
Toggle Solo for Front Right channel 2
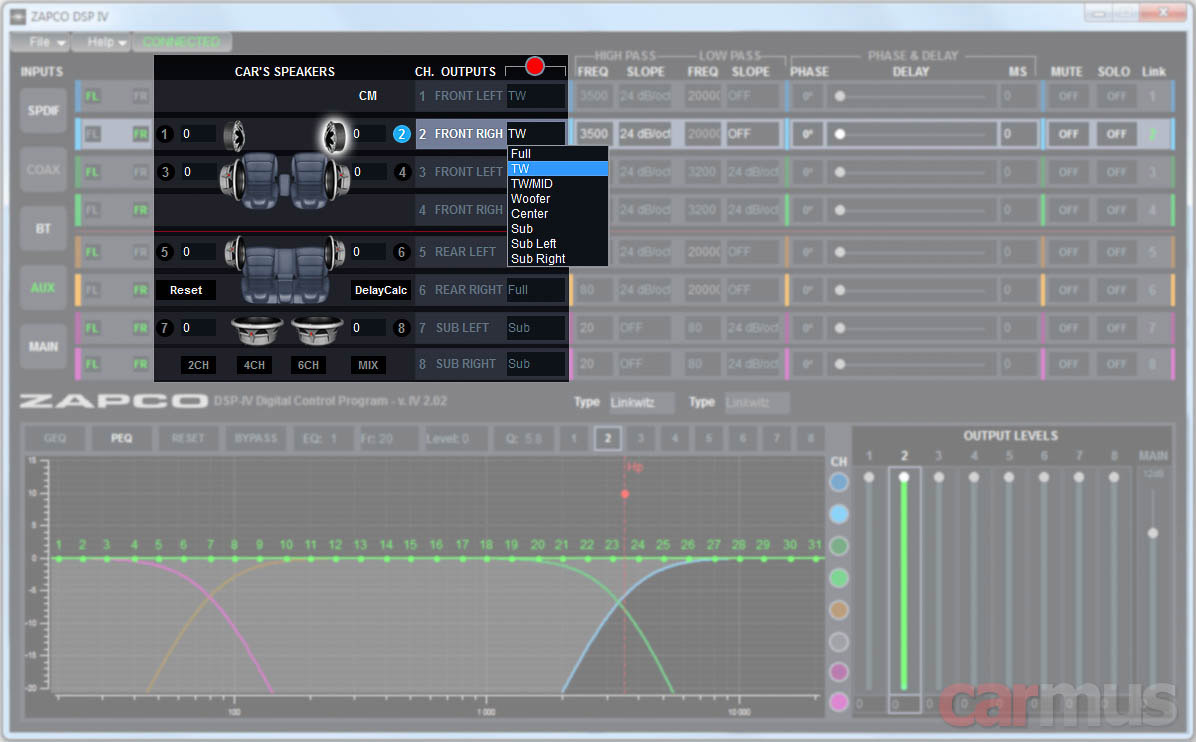click(1116, 134)
